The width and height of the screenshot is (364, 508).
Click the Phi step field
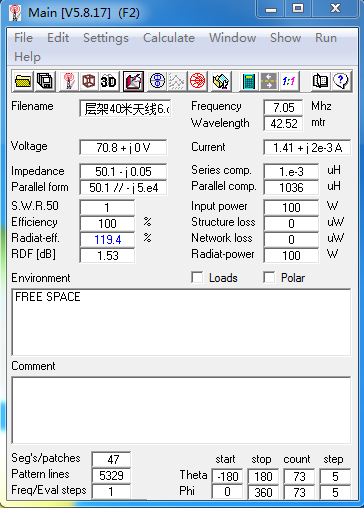coord(335,492)
